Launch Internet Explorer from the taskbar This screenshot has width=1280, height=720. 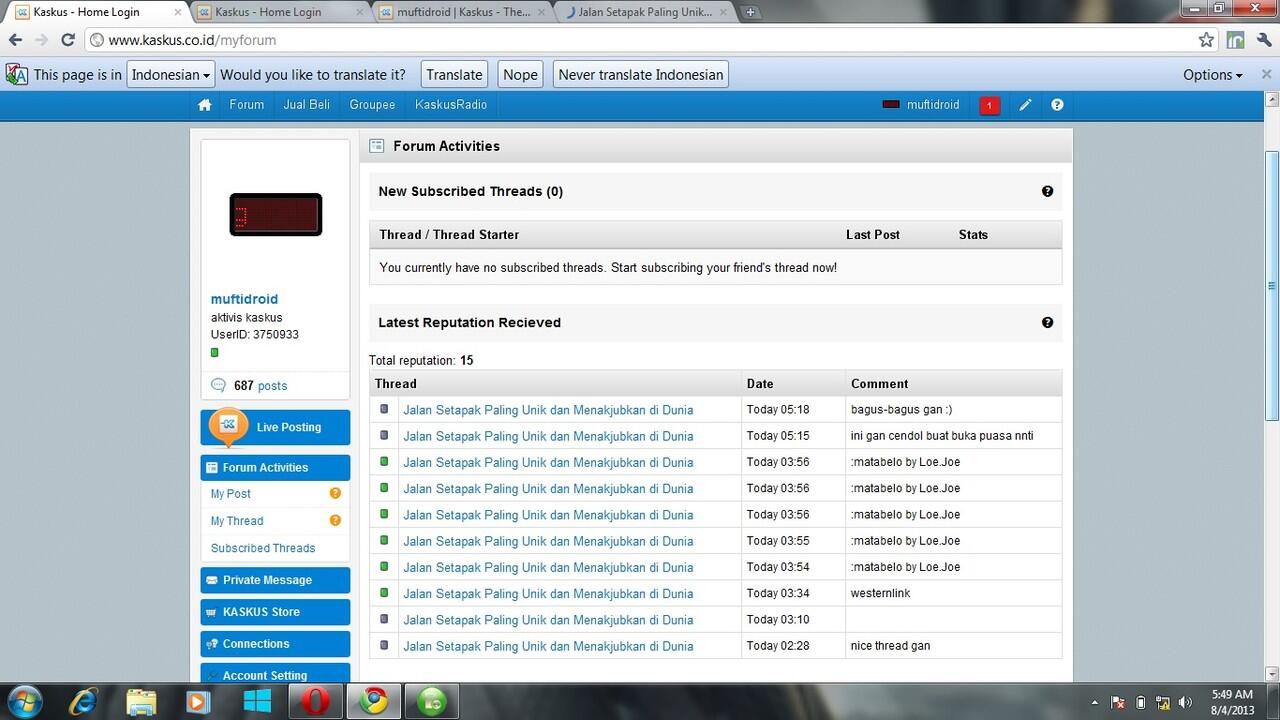pos(84,701)
